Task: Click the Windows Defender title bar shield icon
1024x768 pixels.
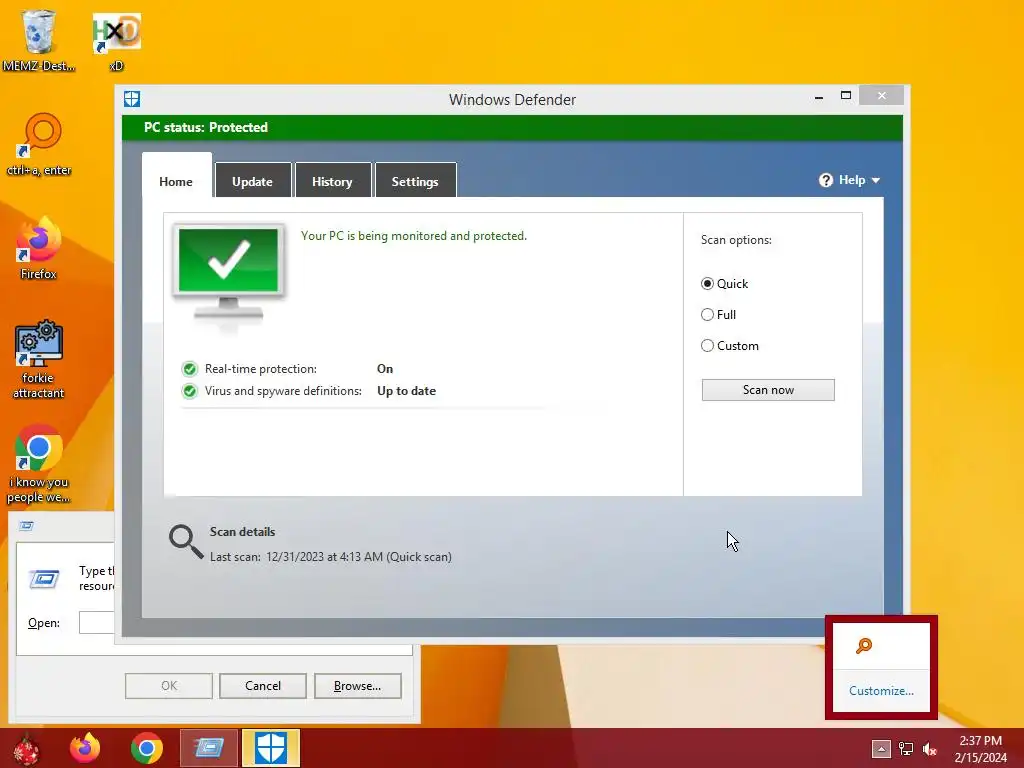Action: pos(132,99)
